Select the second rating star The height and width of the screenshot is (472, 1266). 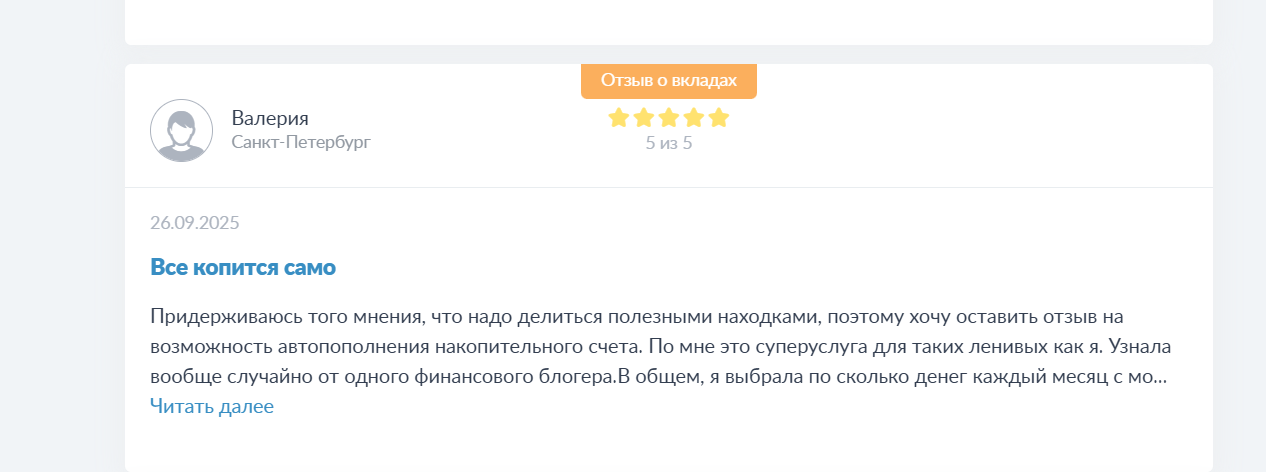click(x=643, y=118)
